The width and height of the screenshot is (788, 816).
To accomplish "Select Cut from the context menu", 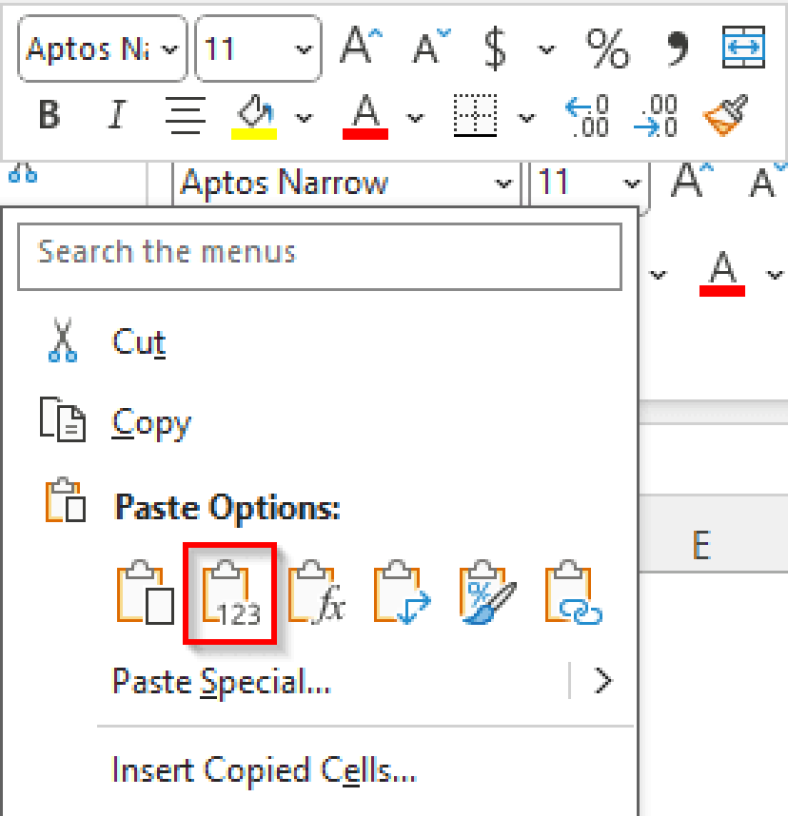I will click(138, 343).
